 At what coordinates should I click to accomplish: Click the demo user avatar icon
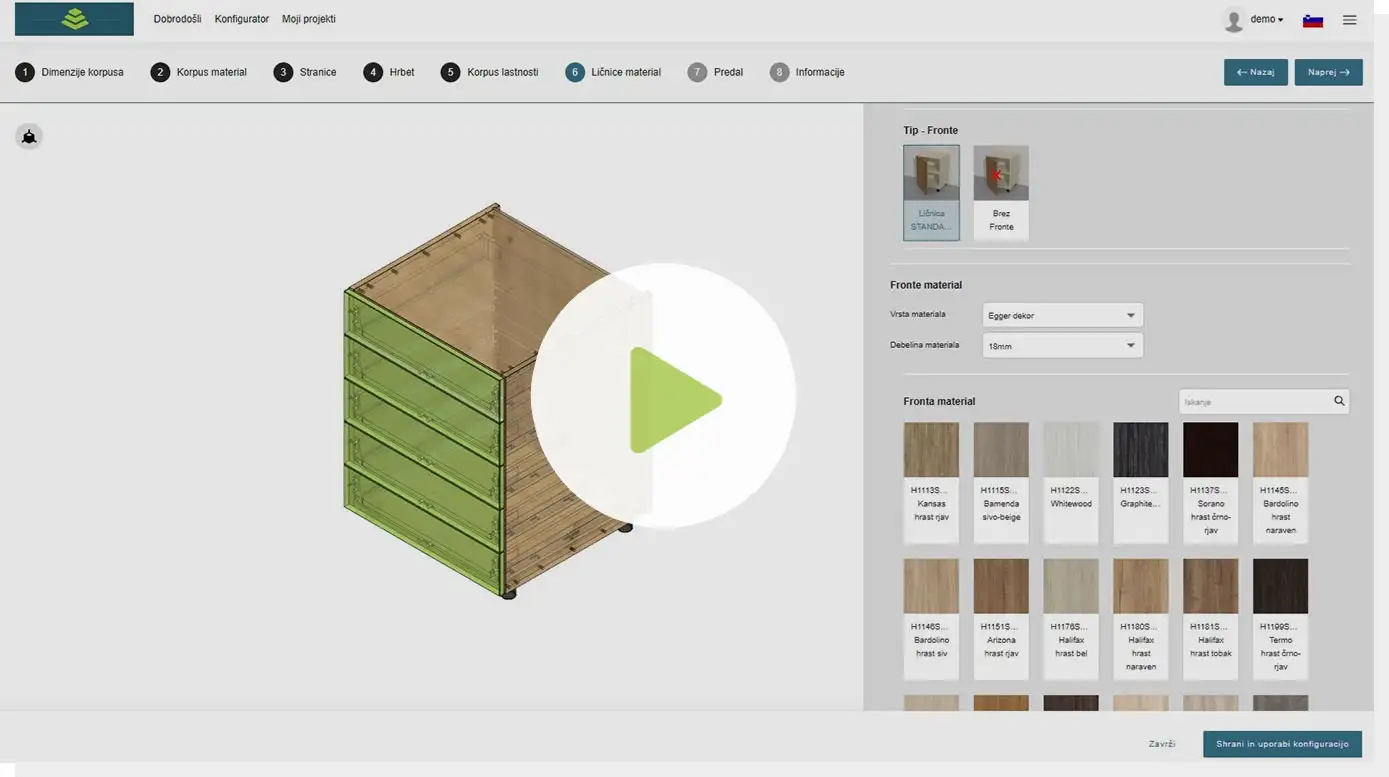1234,20
